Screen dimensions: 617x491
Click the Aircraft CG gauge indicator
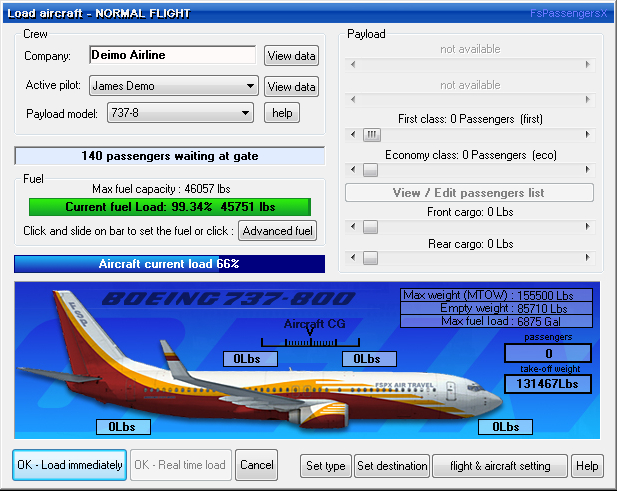tap(310, 339)
